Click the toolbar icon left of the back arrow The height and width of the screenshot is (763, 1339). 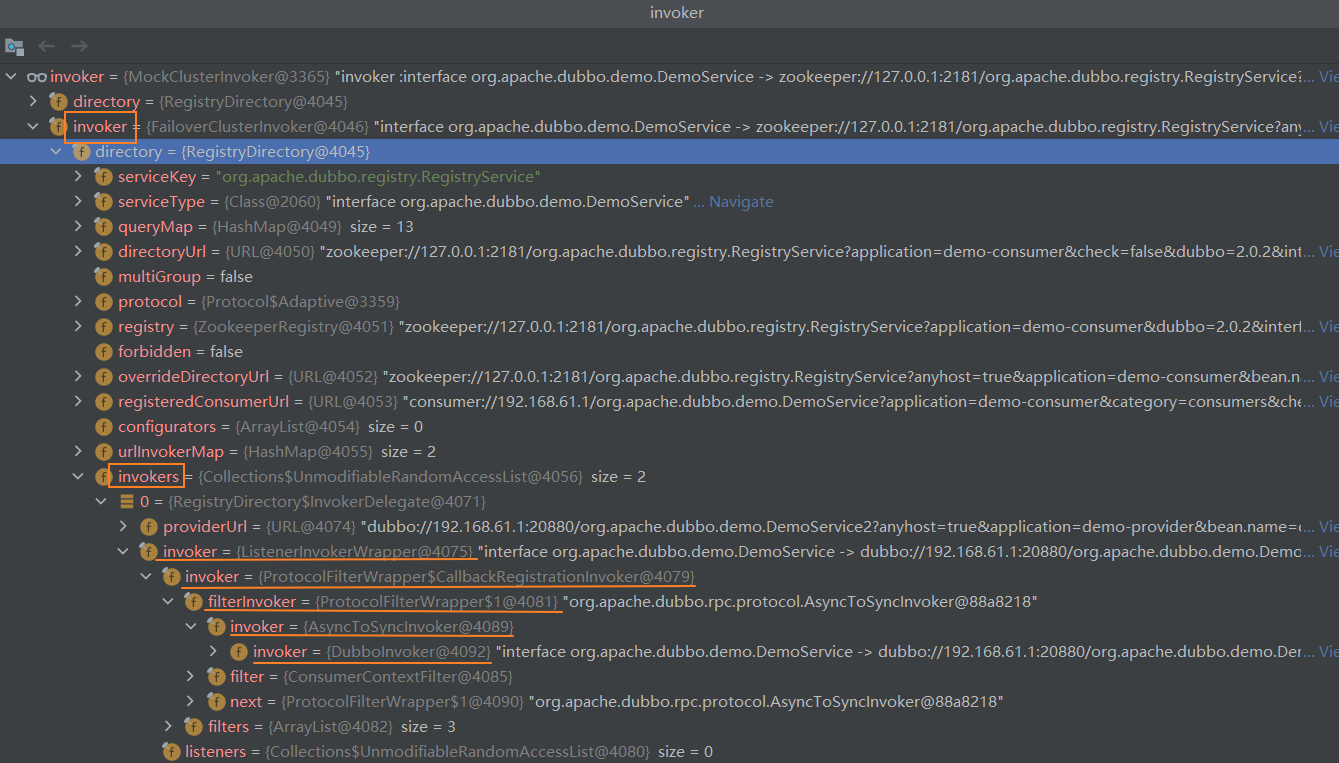(14, 46)
